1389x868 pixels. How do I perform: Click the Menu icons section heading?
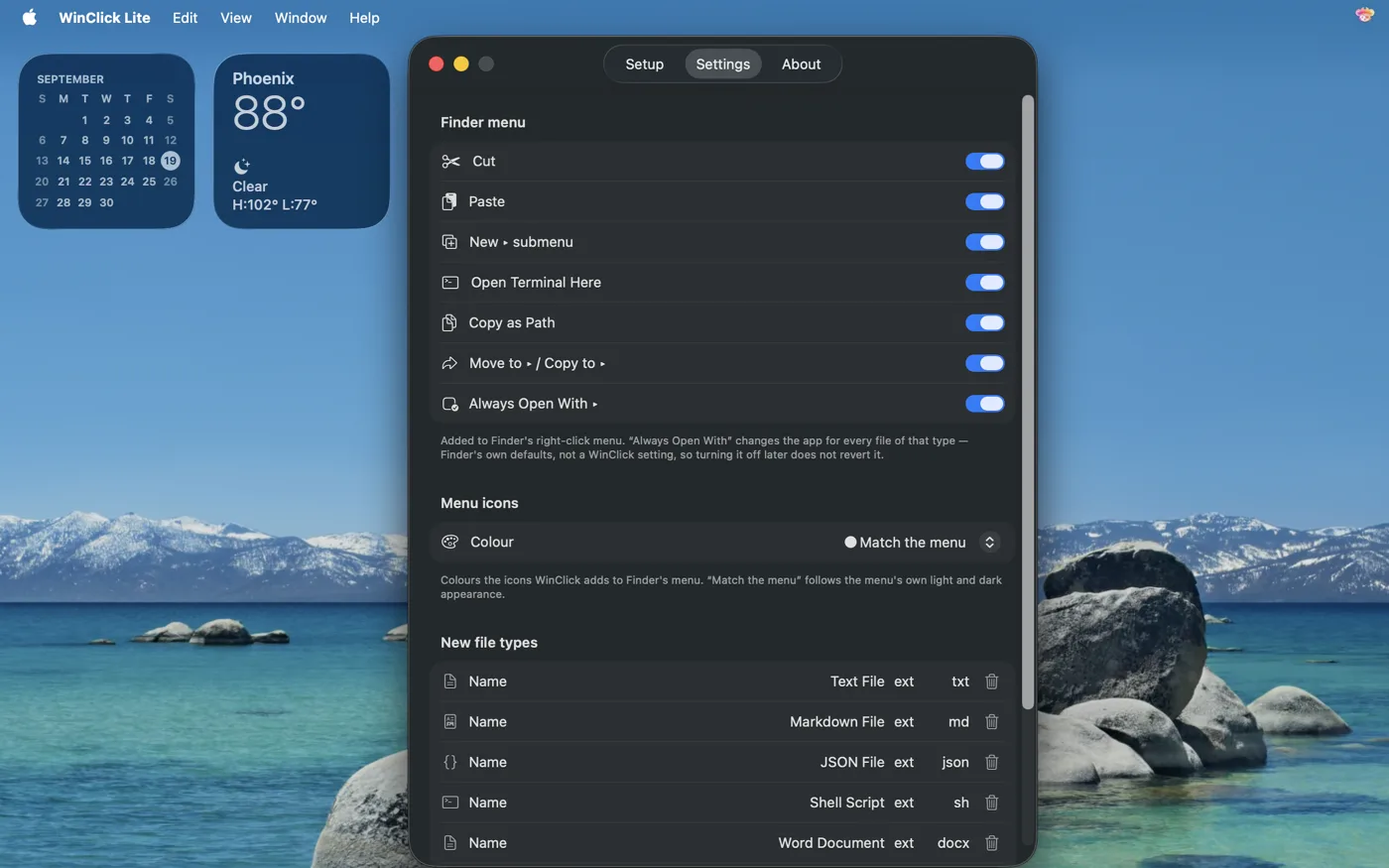coord(479,503)
